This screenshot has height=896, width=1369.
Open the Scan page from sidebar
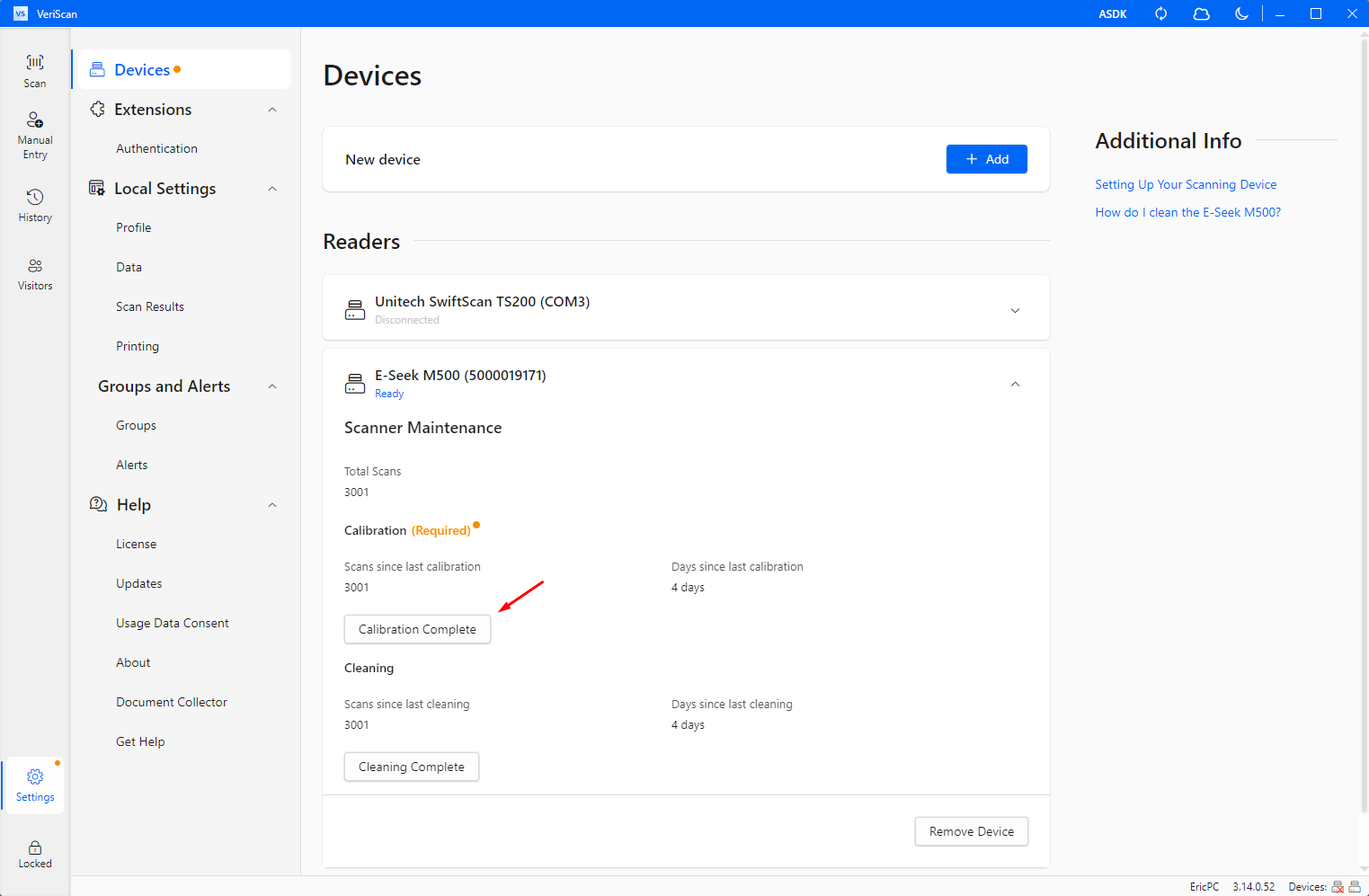pyautogui.click(x=35, y=70)
